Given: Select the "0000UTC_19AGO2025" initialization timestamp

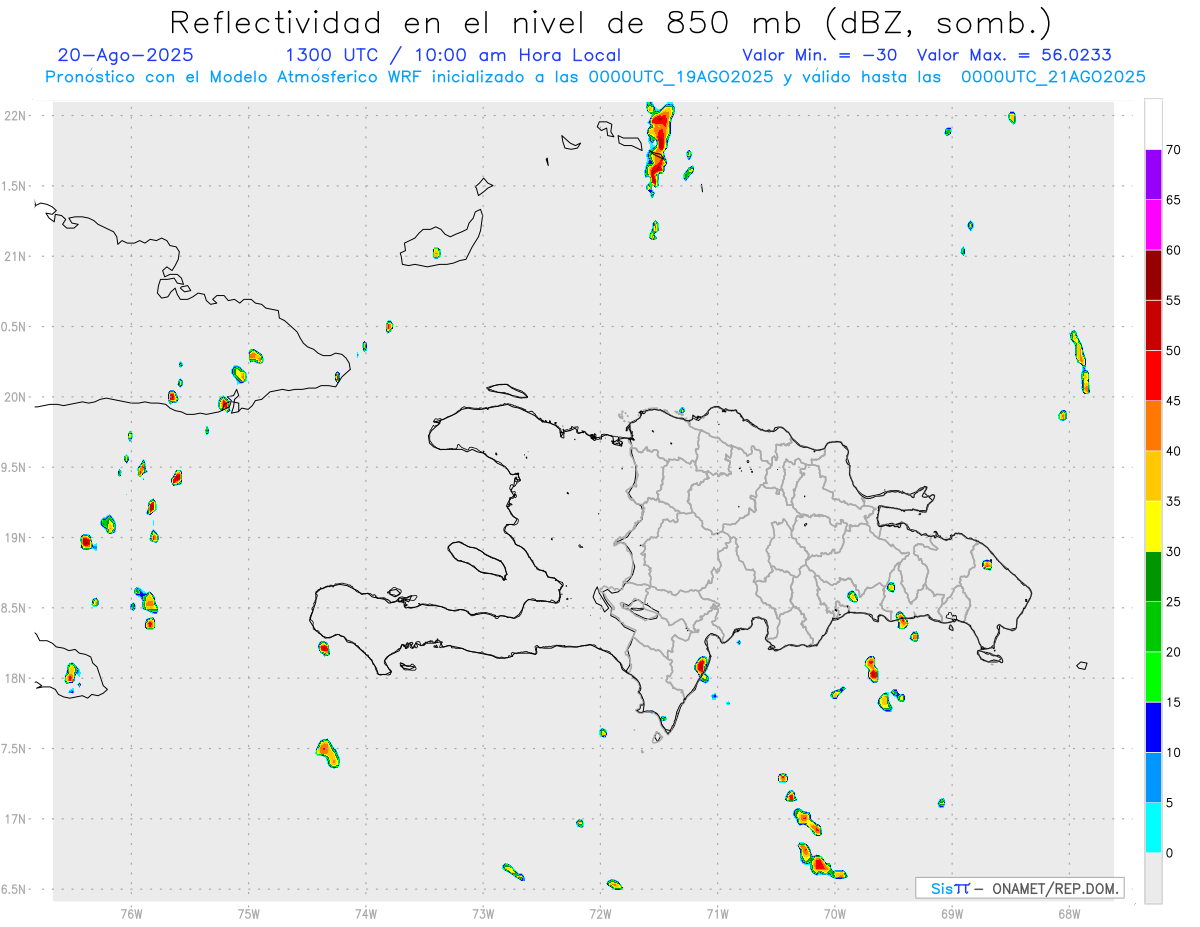Looking at the screenshot, I should (677, 77).
